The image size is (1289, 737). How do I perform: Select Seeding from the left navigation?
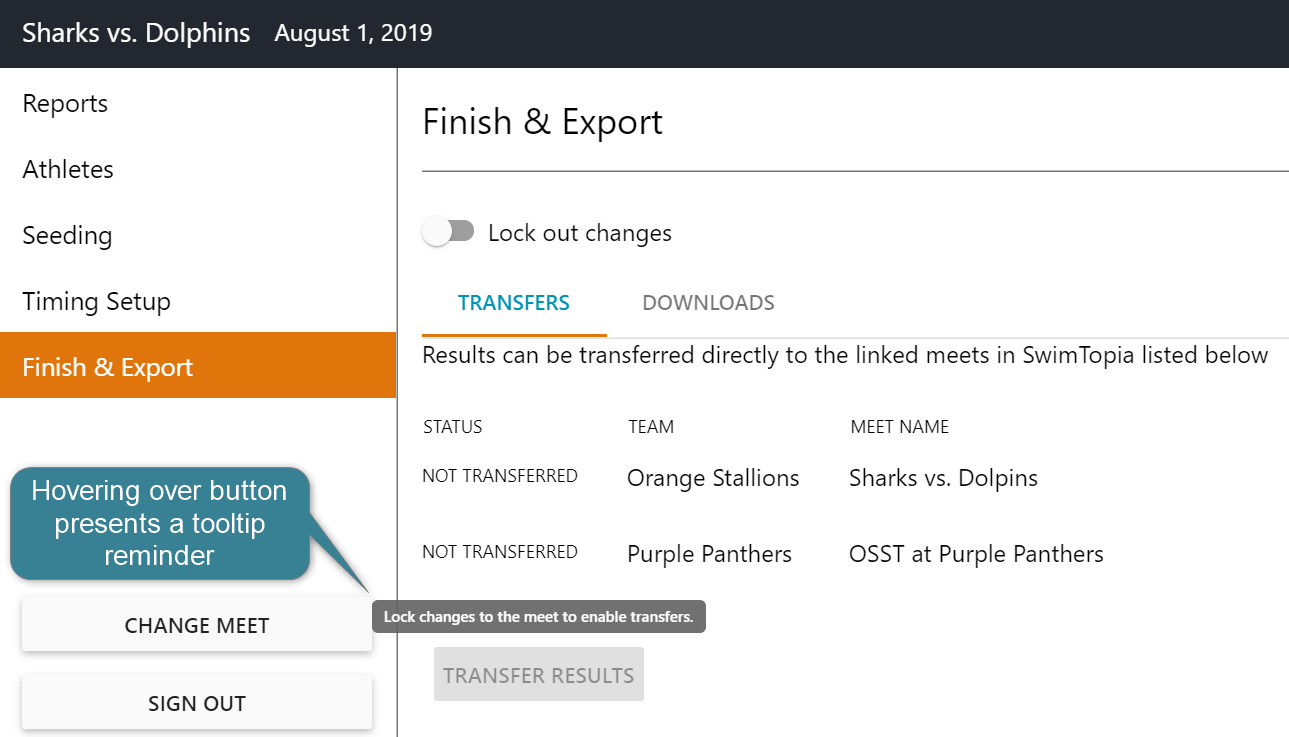coord(67,236)
